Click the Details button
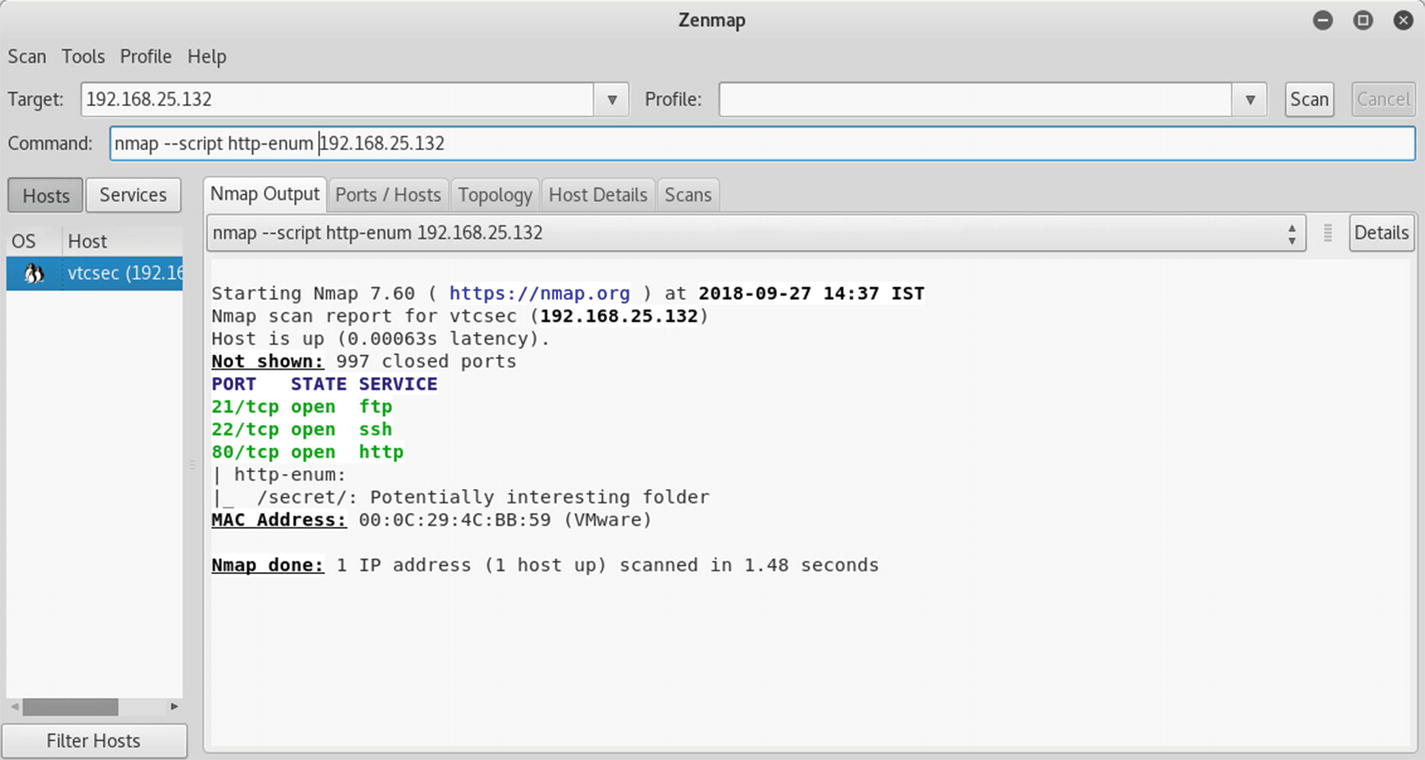The image size is (1425, 760). 1381,233
